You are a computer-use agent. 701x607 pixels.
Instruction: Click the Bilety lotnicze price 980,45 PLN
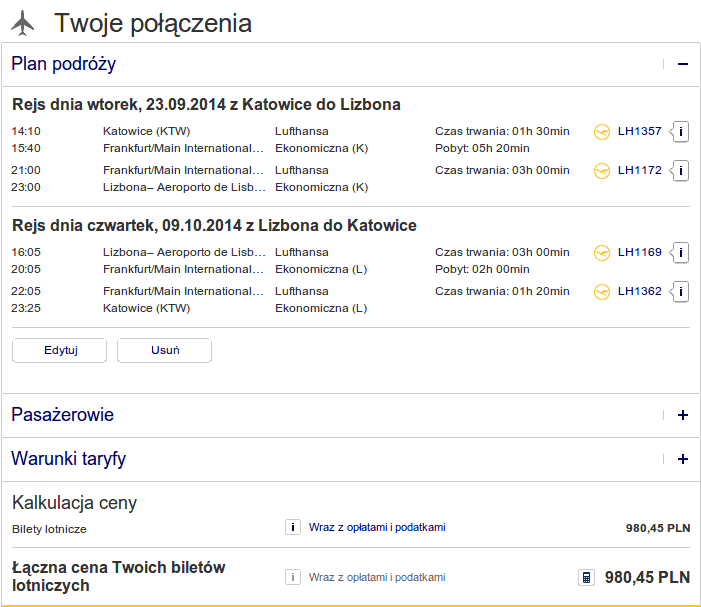[658, 528]
